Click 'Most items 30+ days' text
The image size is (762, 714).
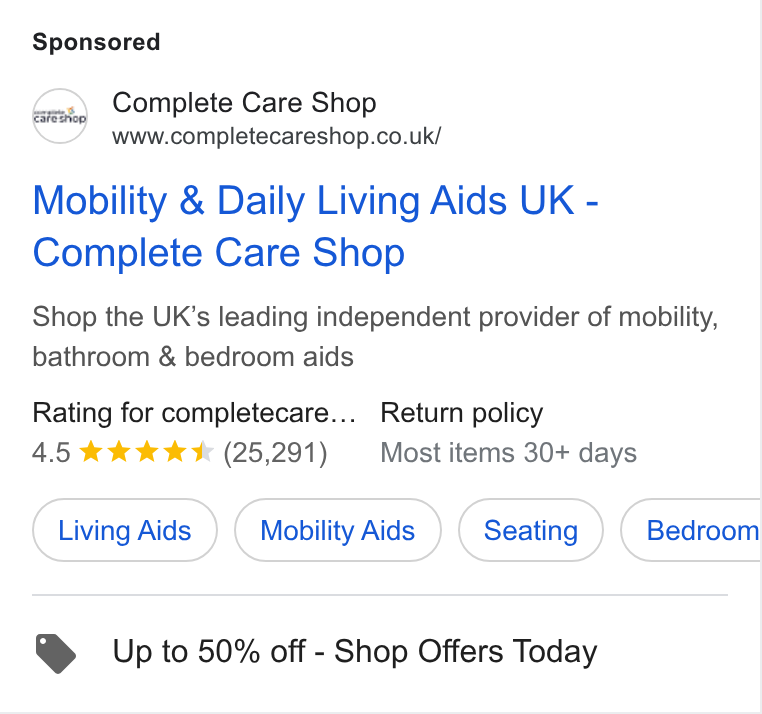pos(508,453)
